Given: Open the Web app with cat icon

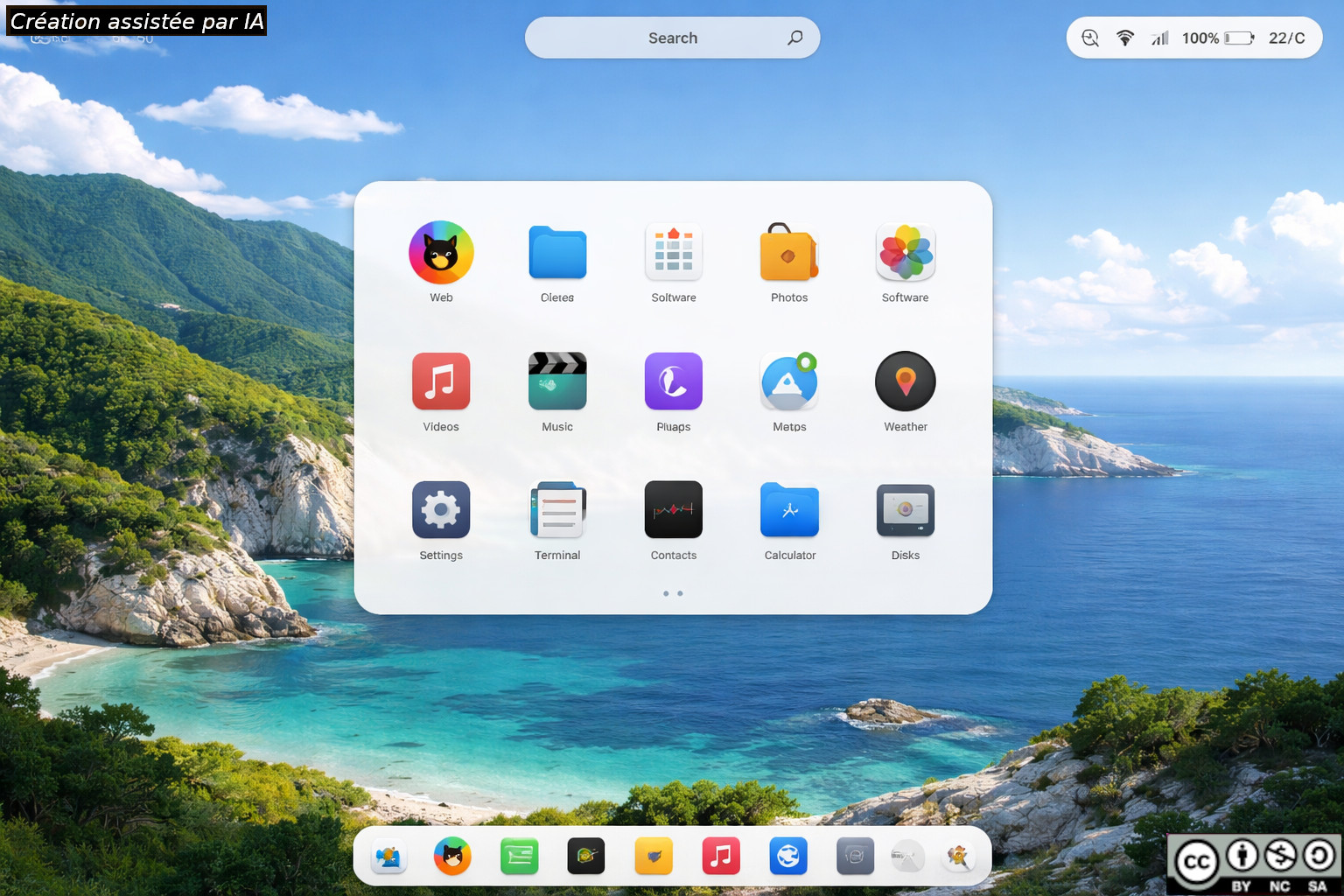Looking at the screenshot, I should pyautogui.click(x=441, y=253).
